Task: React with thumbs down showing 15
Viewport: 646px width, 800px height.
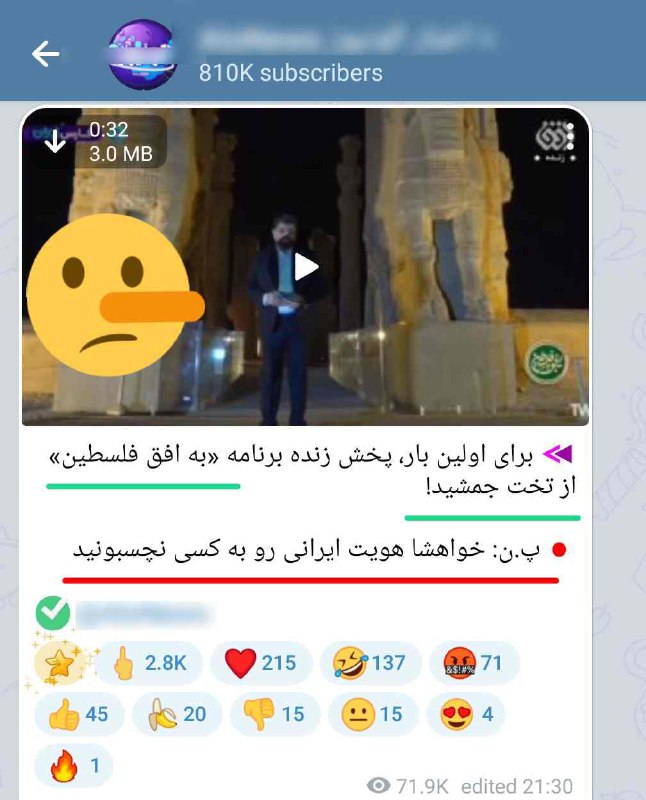Action: 275,714
